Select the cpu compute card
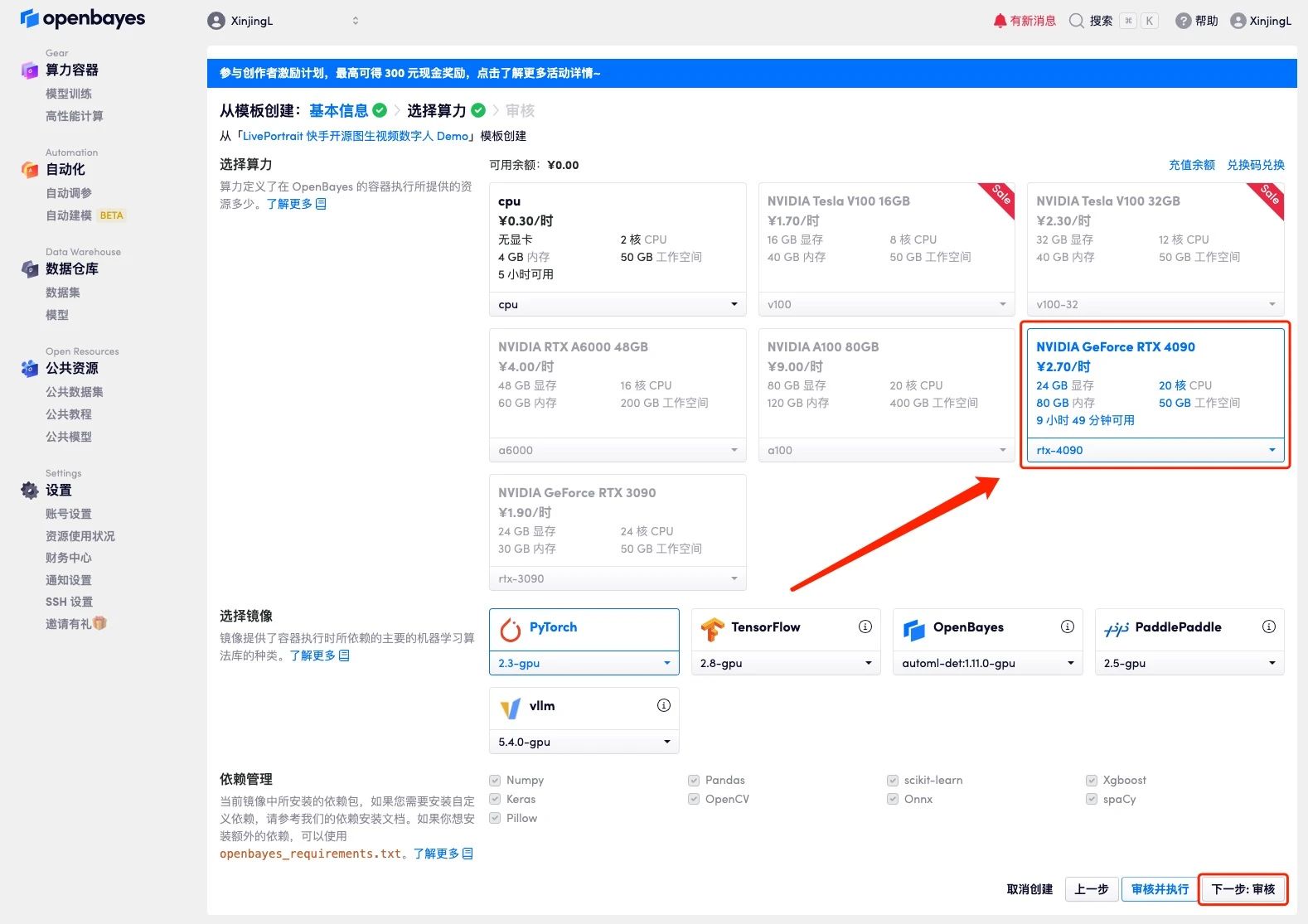1308x924 pixels. [x=618, y=249]
